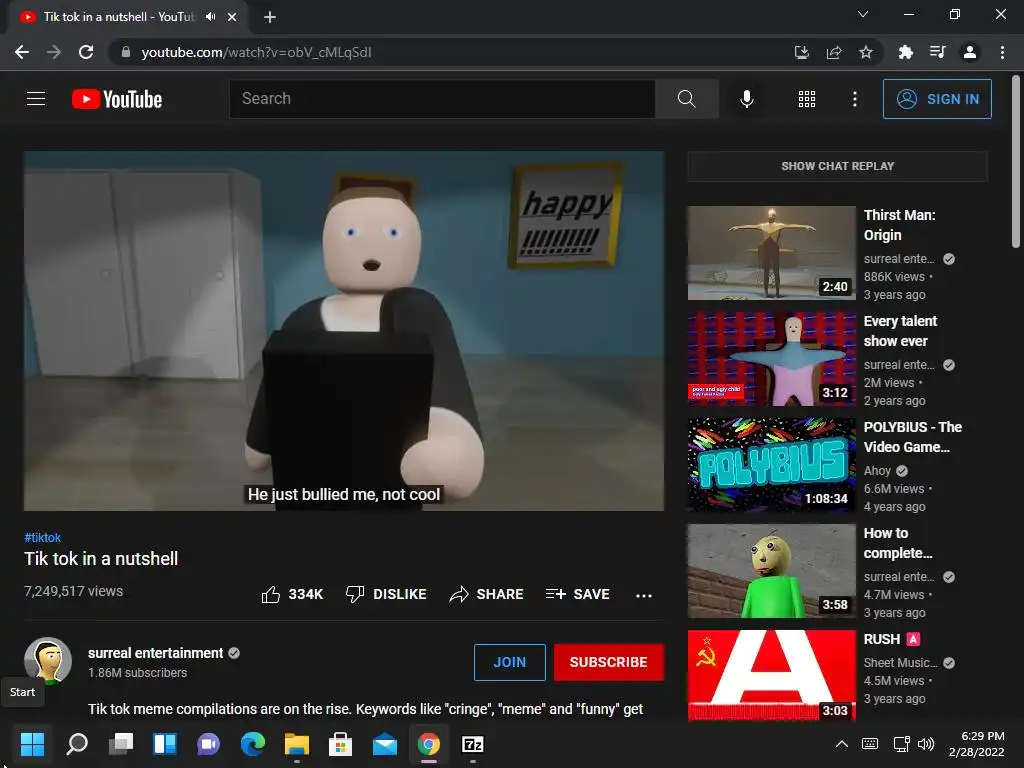The width and height of the screenshot is (1024, 768).
Task: Open Windows Start button
Action: (x=32, y=744)
